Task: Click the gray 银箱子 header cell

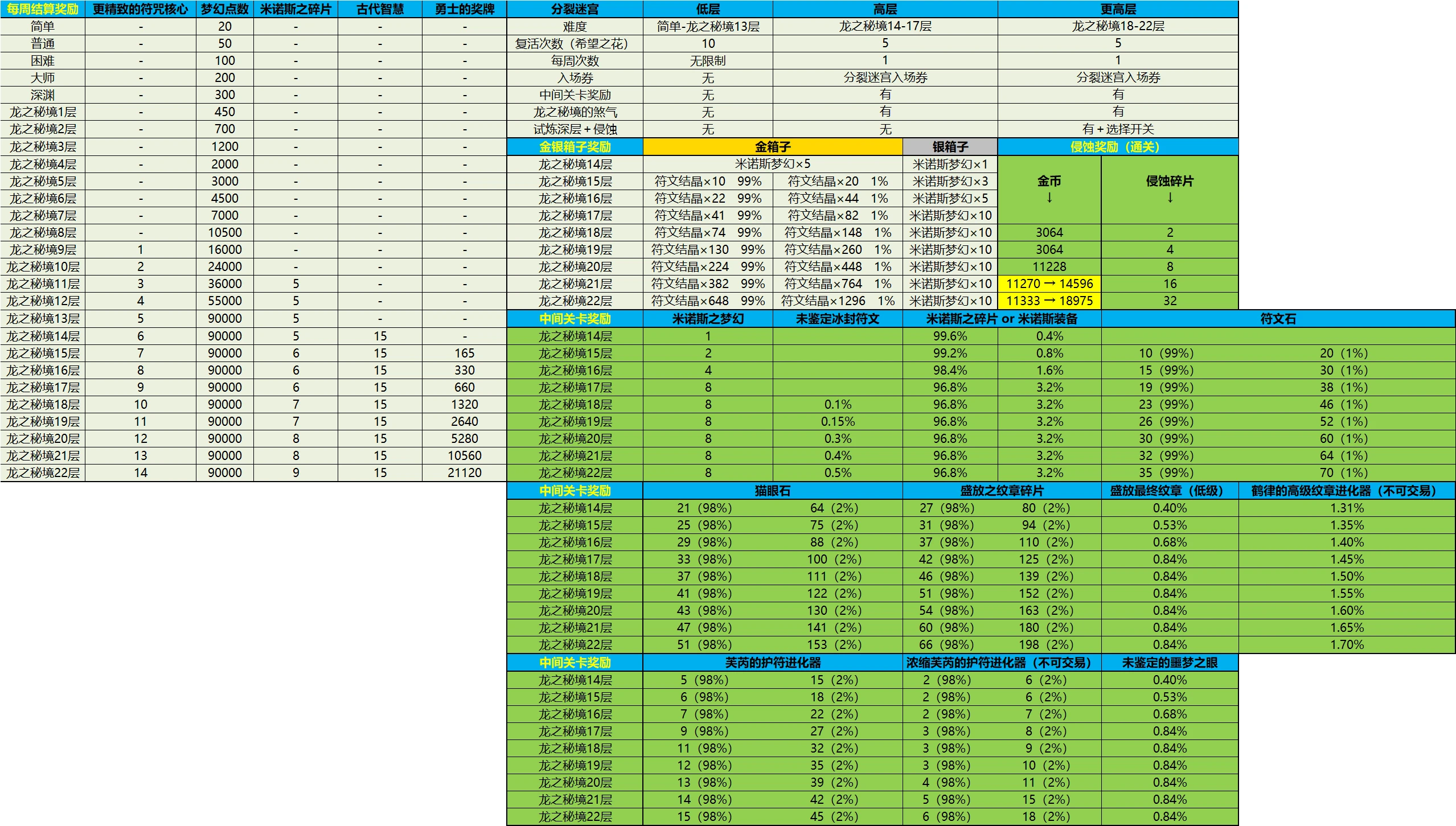Action: [x=950, y=147]
